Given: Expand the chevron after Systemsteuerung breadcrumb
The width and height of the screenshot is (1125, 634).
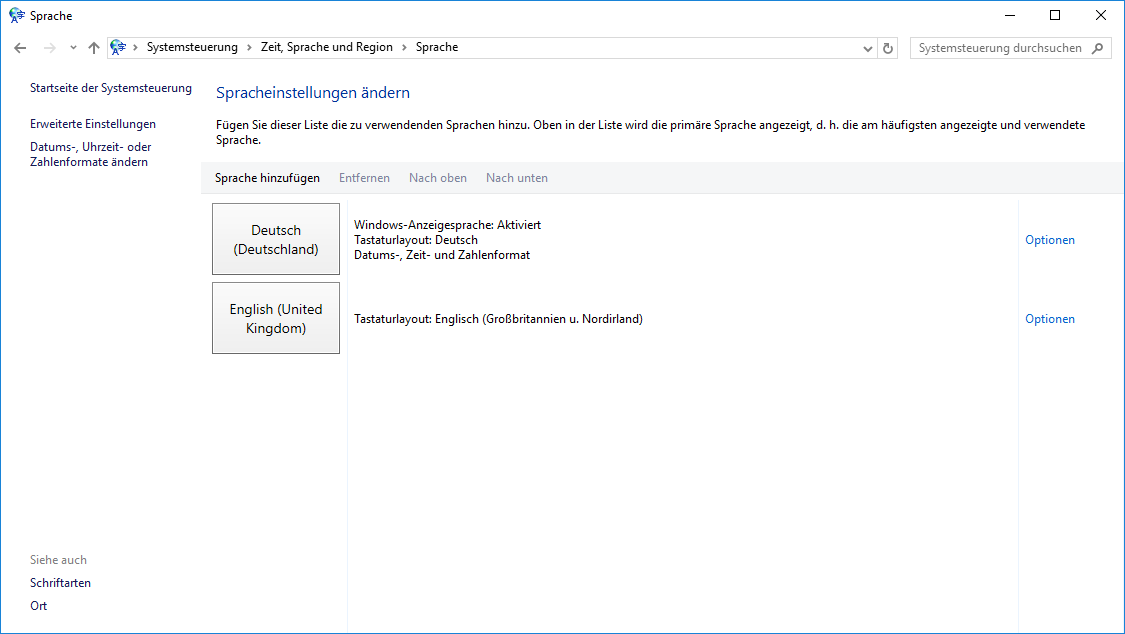Looking at the screenshot, I should [249, 47].
